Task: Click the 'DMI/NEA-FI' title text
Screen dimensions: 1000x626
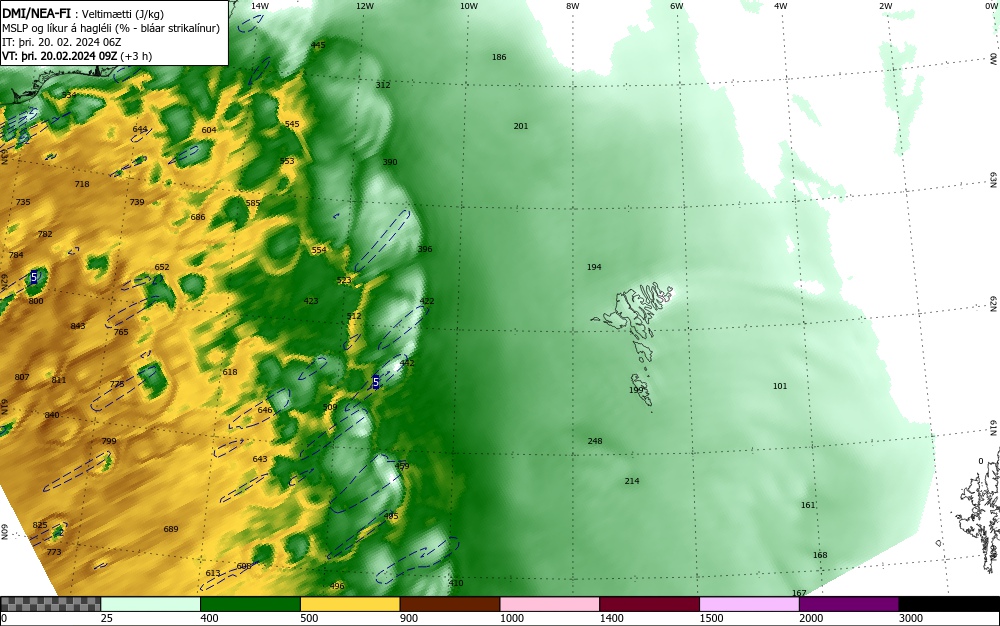Action: pos(36,12)
